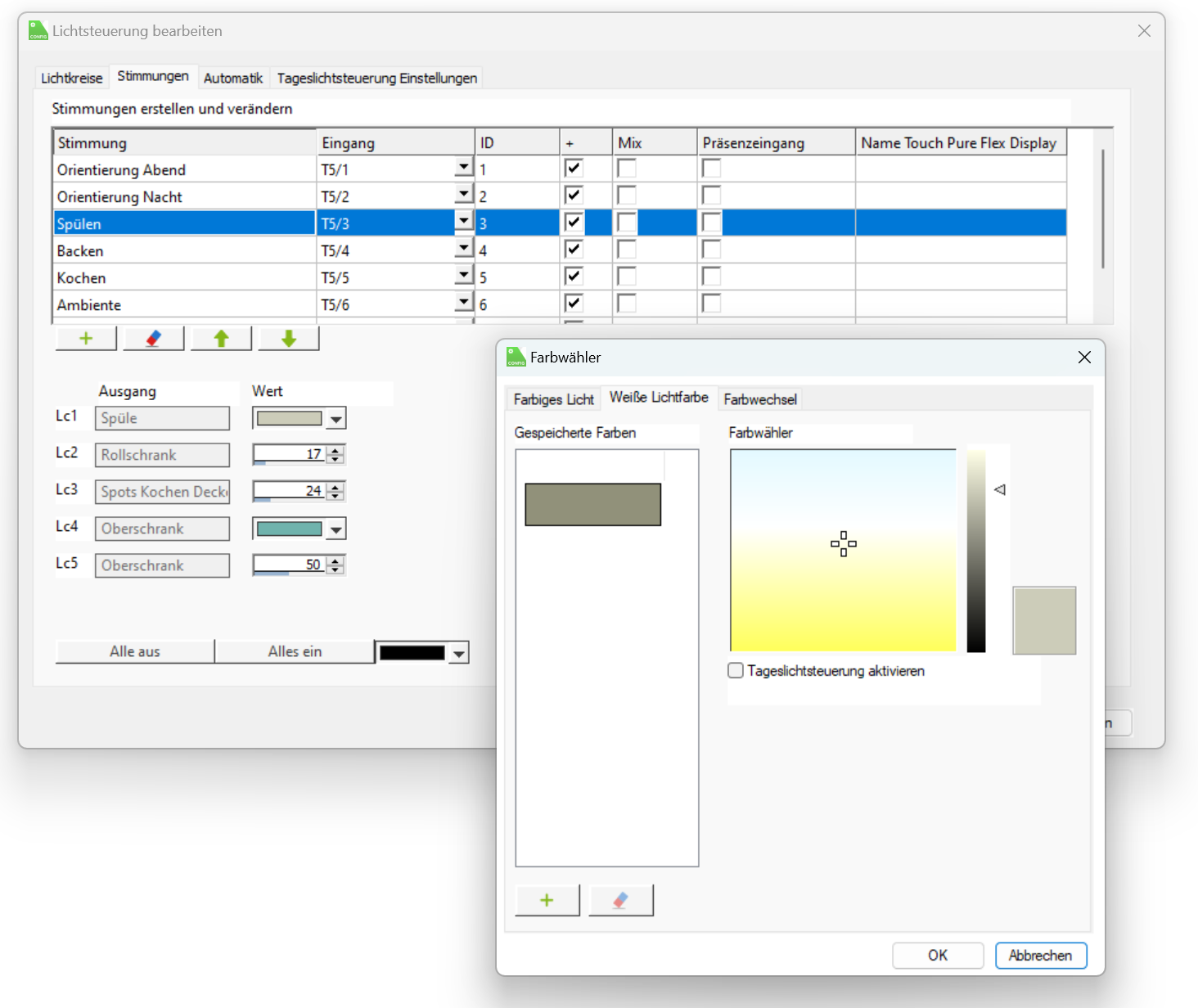
Task: Uncheck the + checkbox in the Kochen row
Action: tap(574, 277)
